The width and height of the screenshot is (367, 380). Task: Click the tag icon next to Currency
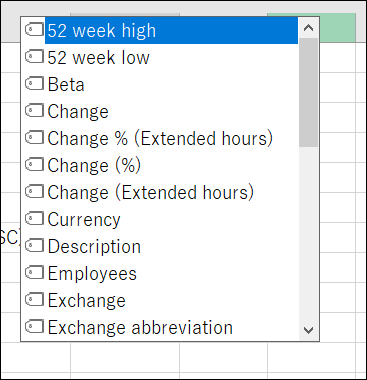pos(34,219)
